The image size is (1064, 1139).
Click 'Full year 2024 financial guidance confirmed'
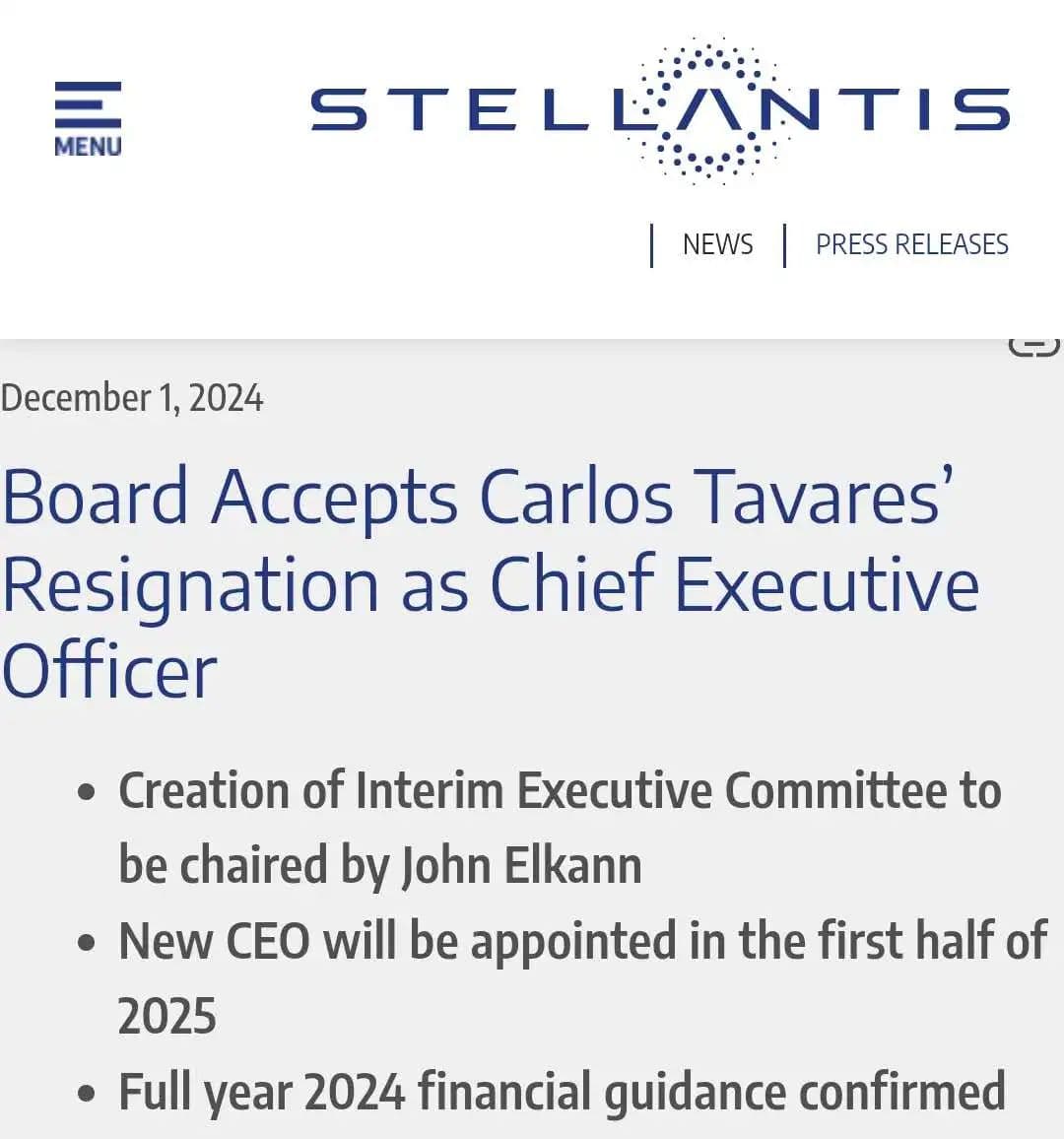point(562,1092)
